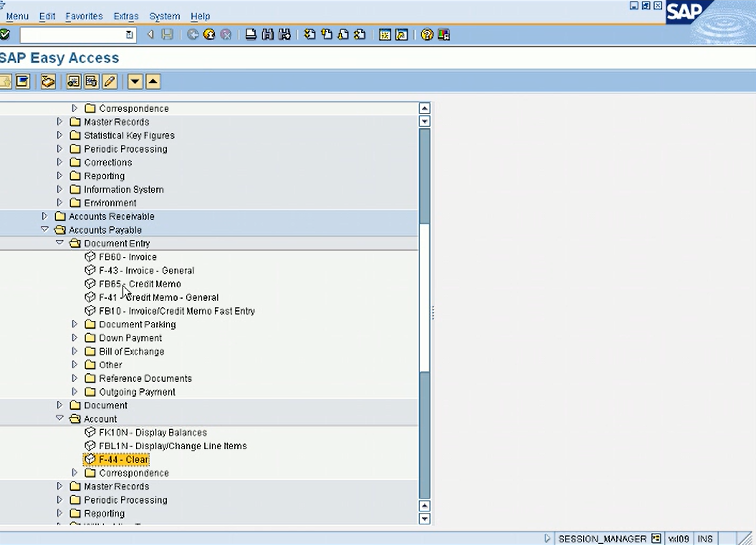
Task: Select FB65 - Credit Memo transaction
Action: coord(140,284)
